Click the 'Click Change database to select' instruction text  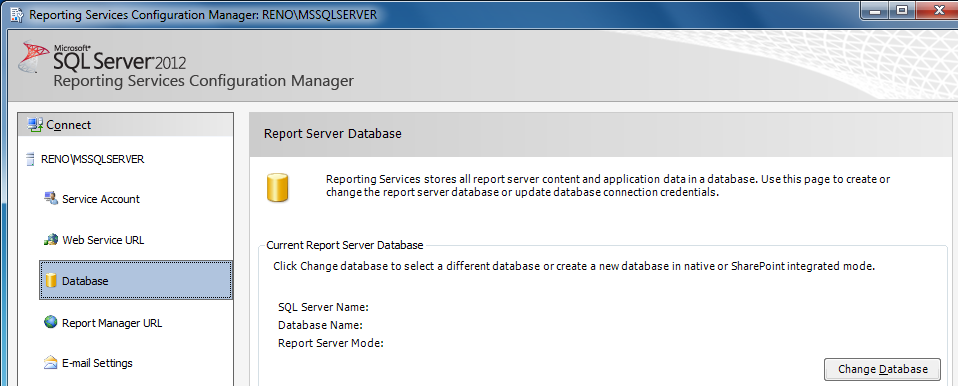point(574,267)
